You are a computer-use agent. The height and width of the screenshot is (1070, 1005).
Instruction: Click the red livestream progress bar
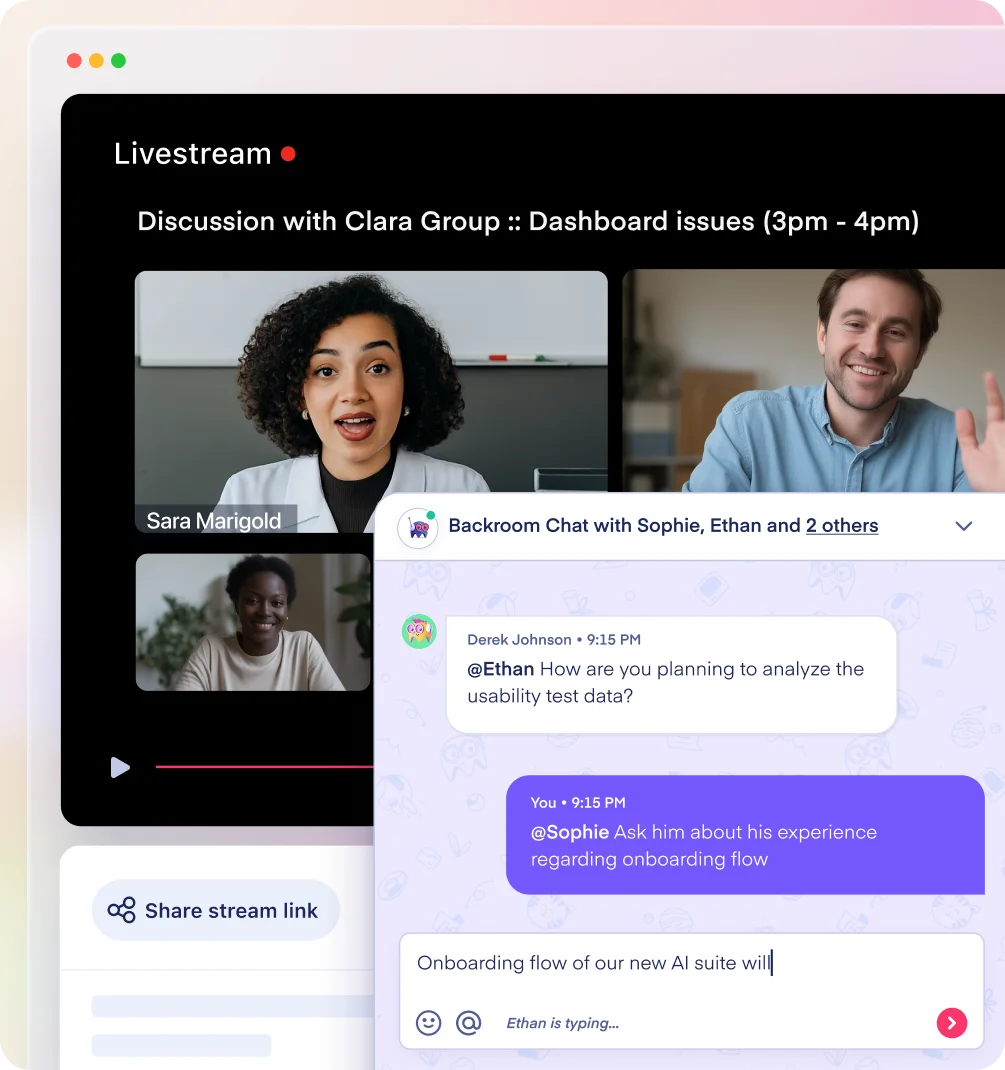(x=265, y=767)
